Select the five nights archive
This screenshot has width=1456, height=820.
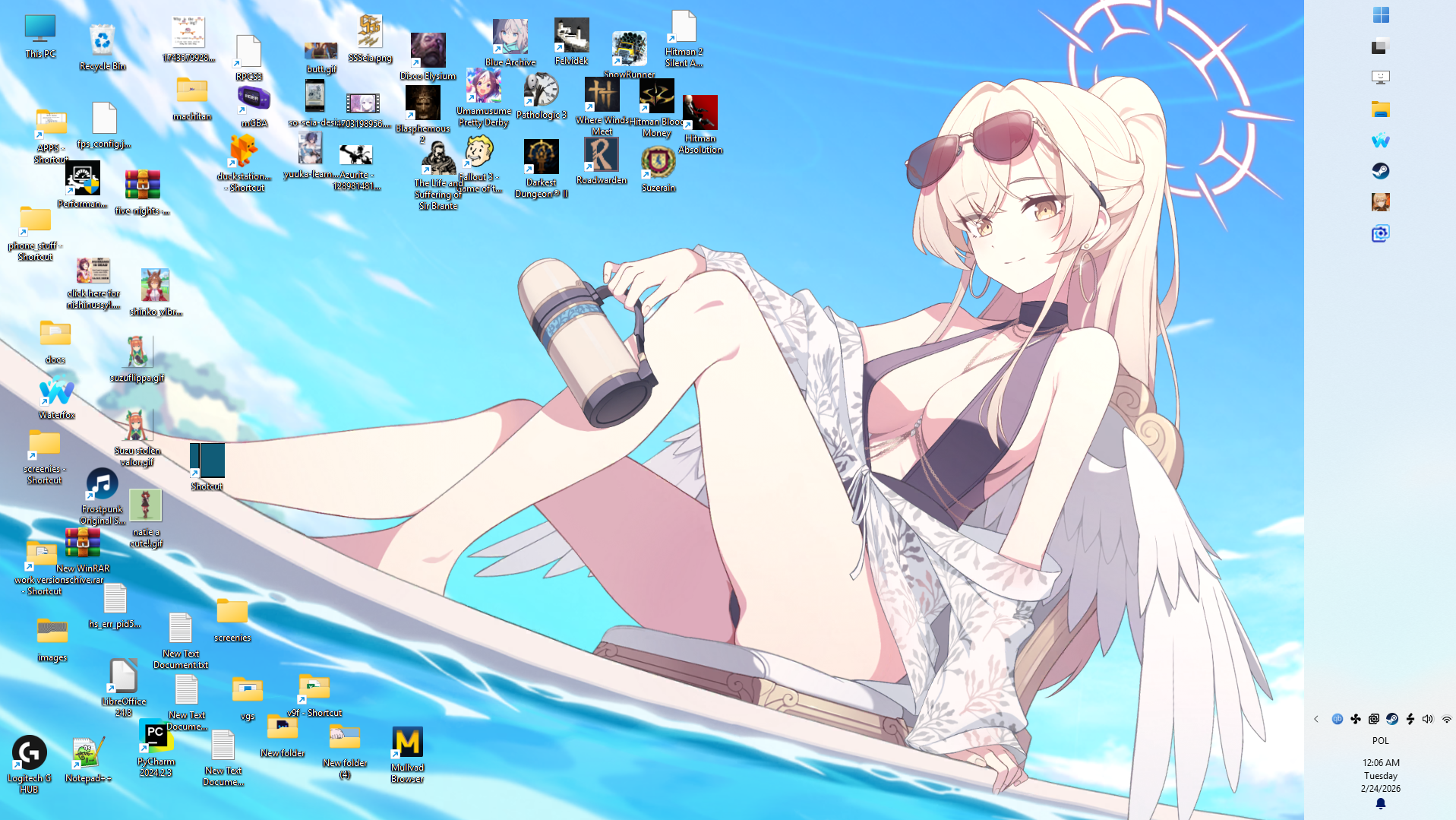coord(142,193)
